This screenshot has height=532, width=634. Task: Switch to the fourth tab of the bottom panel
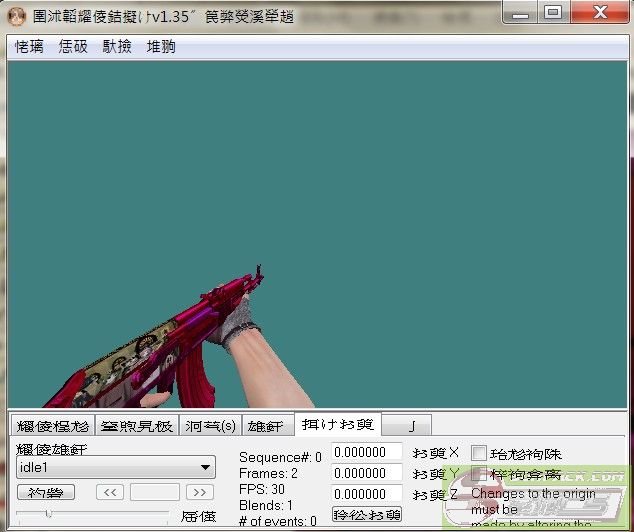click(x=268, y=425)
